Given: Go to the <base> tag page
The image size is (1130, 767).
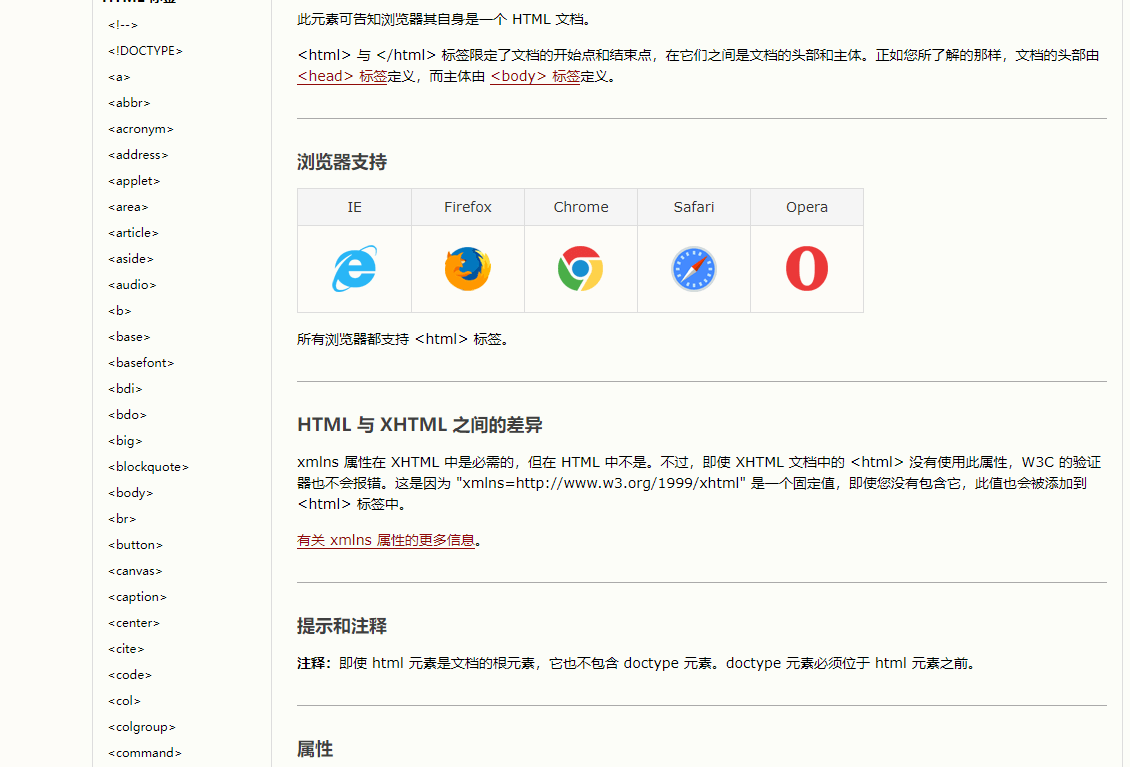Looking at the screenshot, I should click(x=129, y=336).
